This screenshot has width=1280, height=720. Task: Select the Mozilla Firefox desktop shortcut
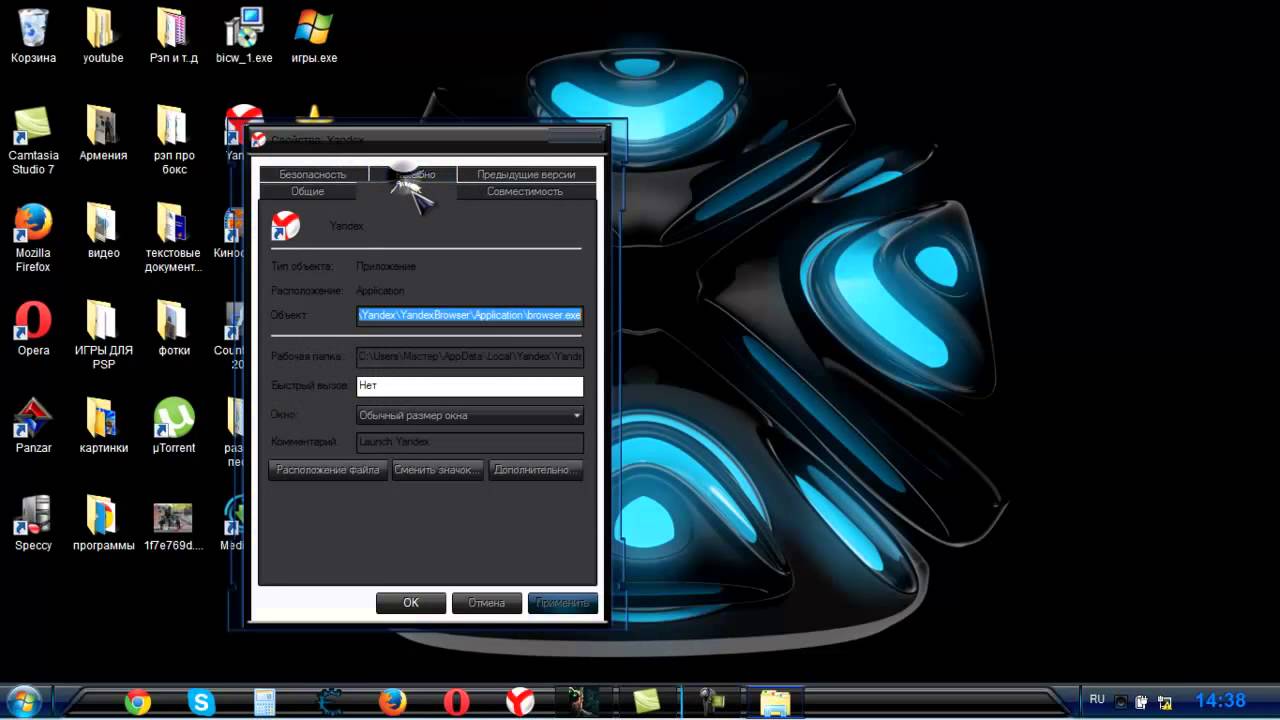click(33, 238)
